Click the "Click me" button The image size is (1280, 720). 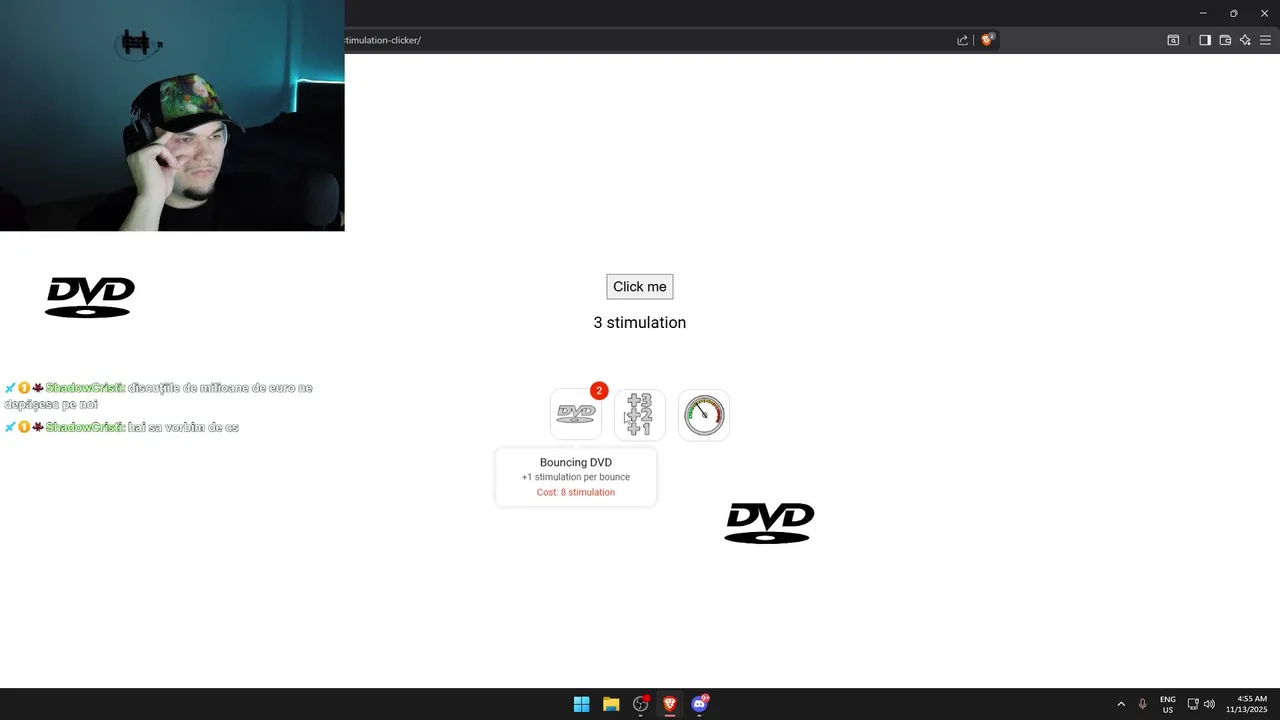tap(640, 287)
